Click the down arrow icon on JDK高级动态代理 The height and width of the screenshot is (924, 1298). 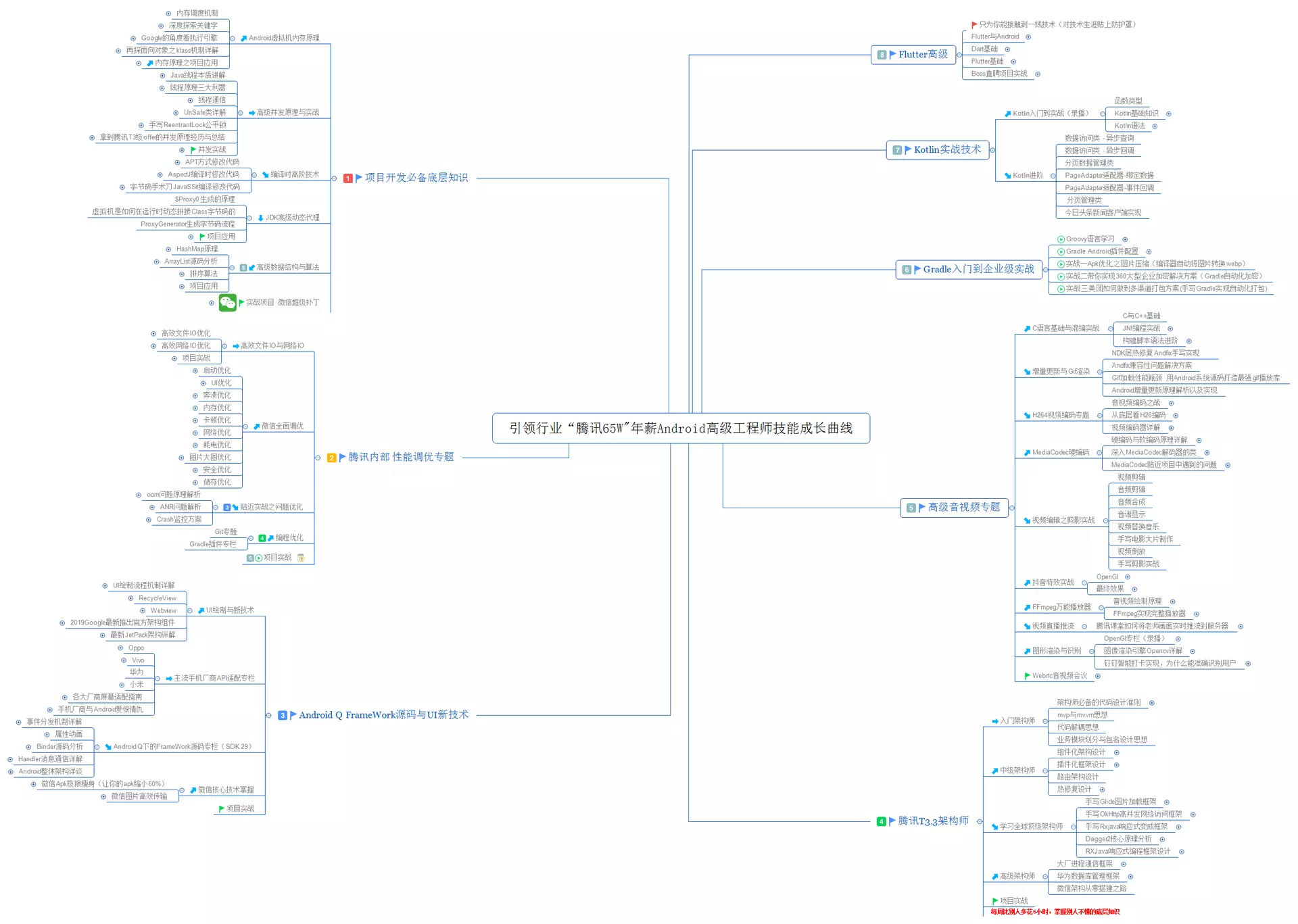(260, 218)
